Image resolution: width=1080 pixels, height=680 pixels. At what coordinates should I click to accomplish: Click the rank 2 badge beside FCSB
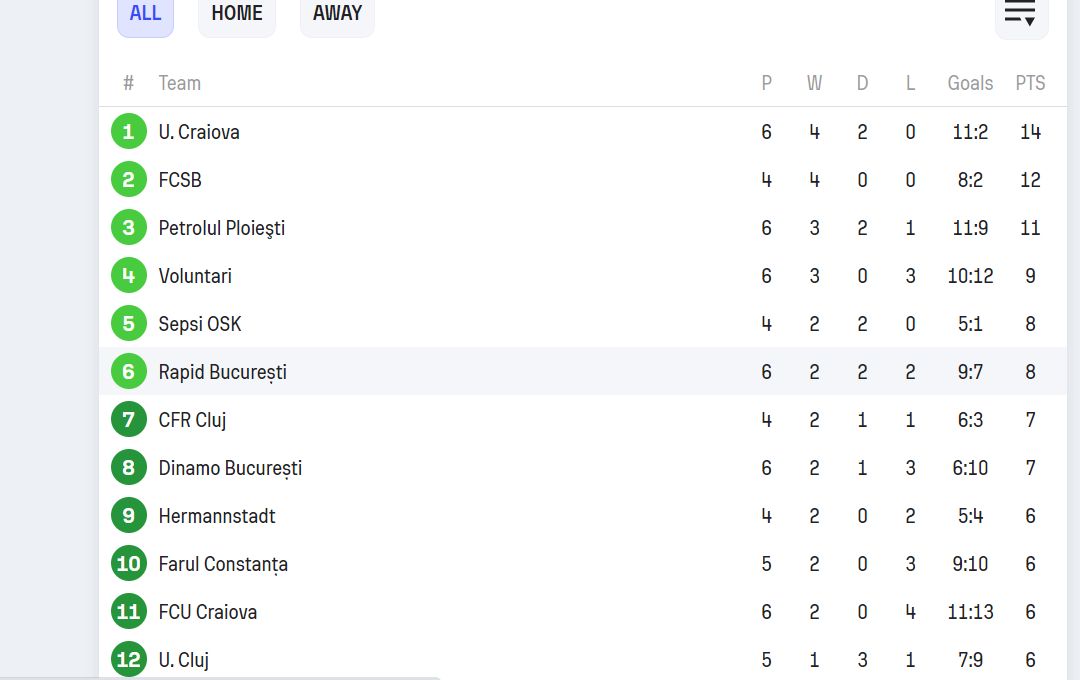coord(128,180)
